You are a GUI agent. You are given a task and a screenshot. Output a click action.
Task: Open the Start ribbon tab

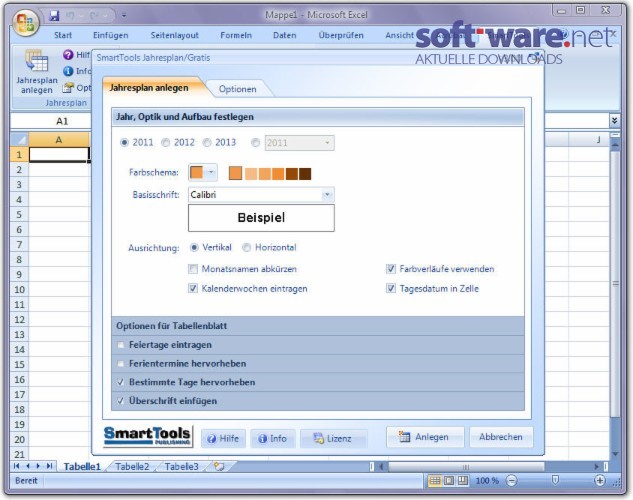(x=63, y=36)
